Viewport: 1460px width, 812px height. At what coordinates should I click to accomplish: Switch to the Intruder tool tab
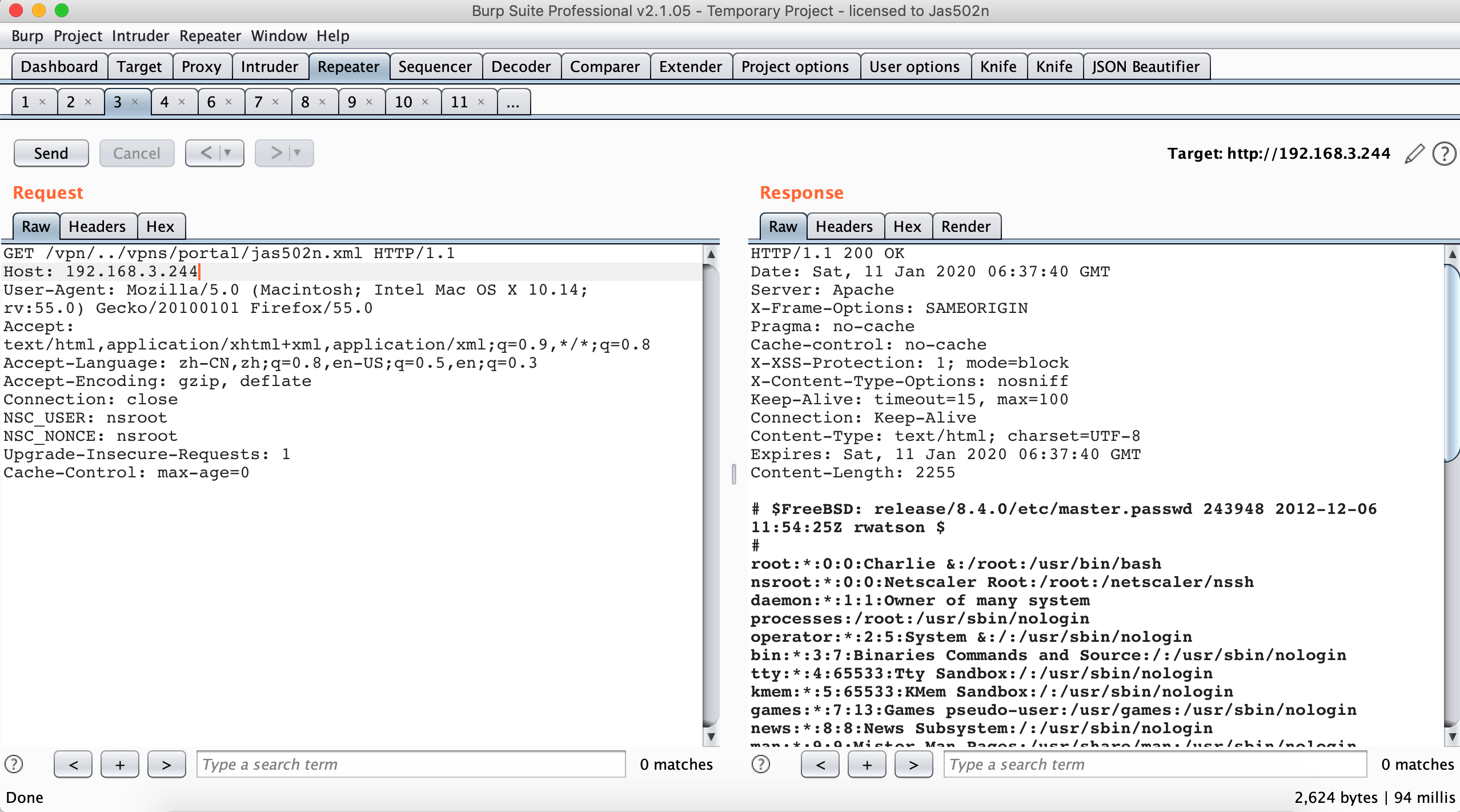point(269,67)
